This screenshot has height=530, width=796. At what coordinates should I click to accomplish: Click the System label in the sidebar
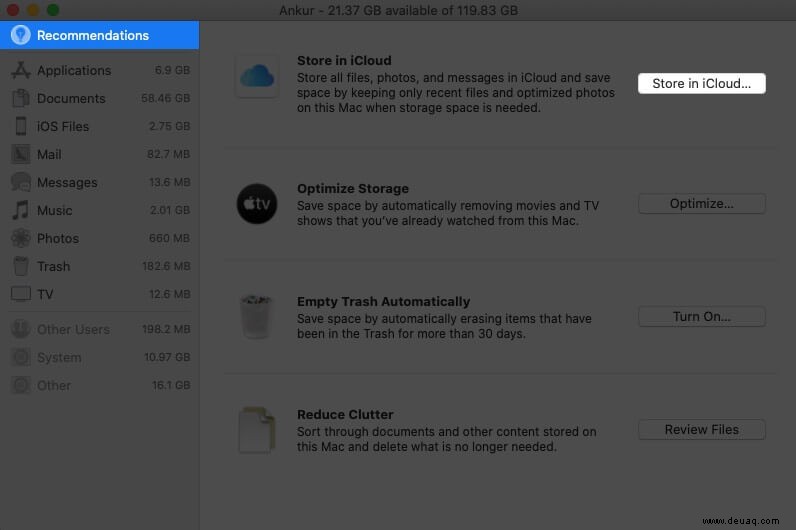click(59, 357)
